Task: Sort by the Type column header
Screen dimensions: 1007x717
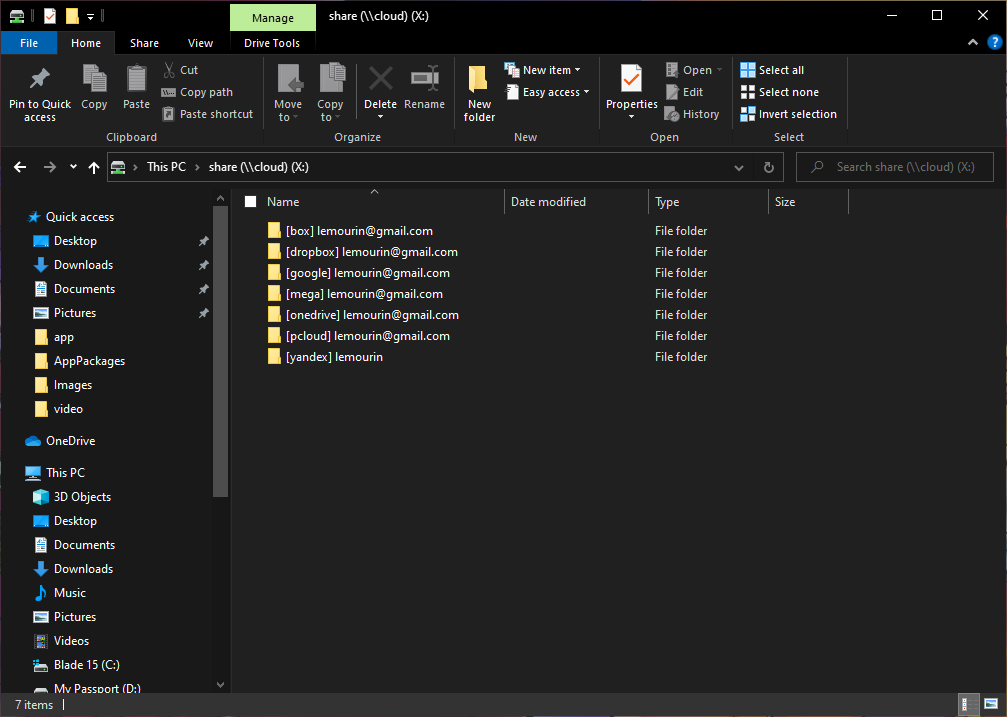Action: (x=708, y=202)
